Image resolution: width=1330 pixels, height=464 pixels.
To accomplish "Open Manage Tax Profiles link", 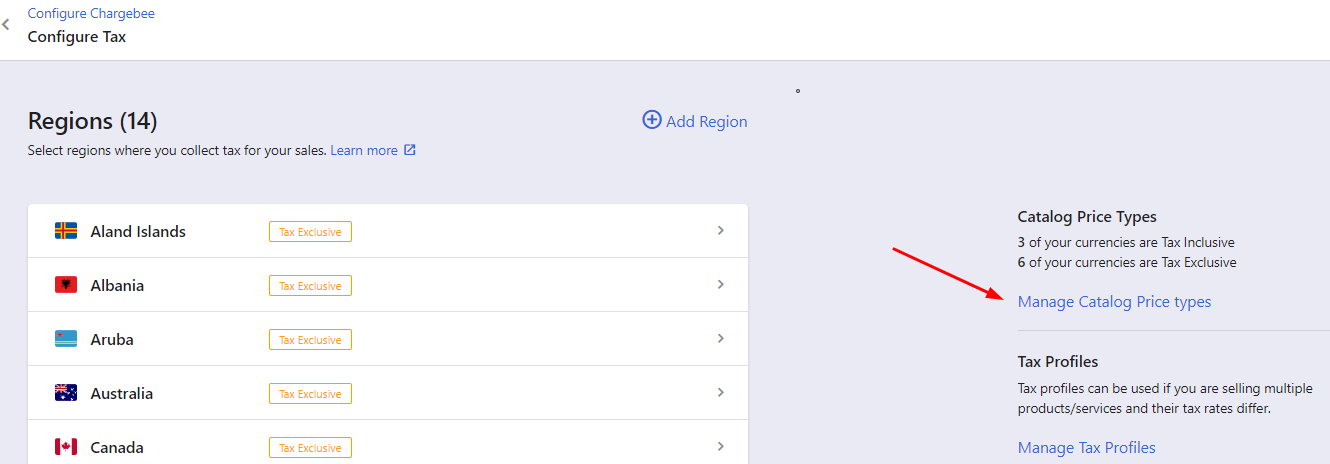I will click(1087, 448).
